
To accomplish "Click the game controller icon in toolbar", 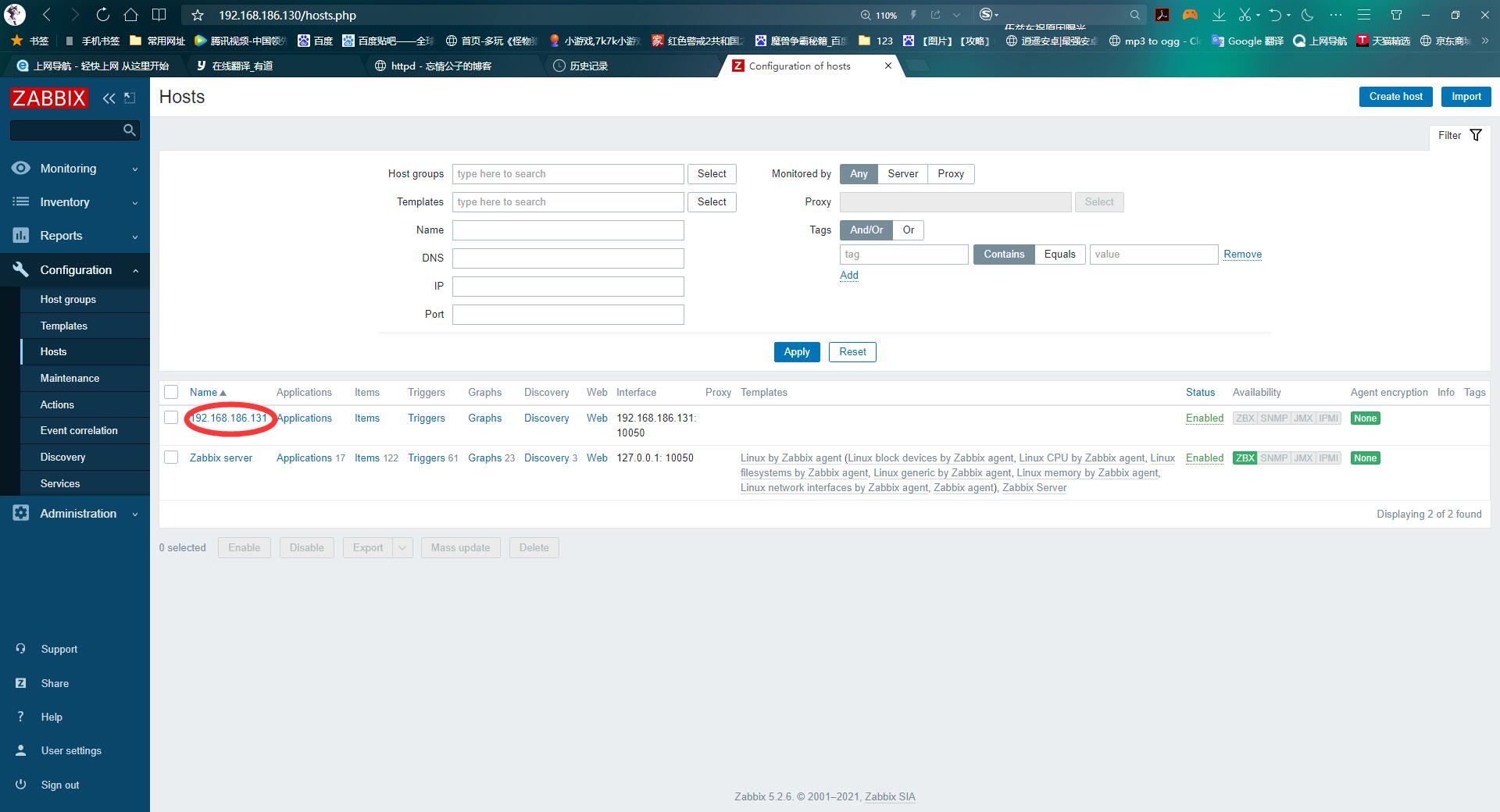I will [x=1190, y=15].
